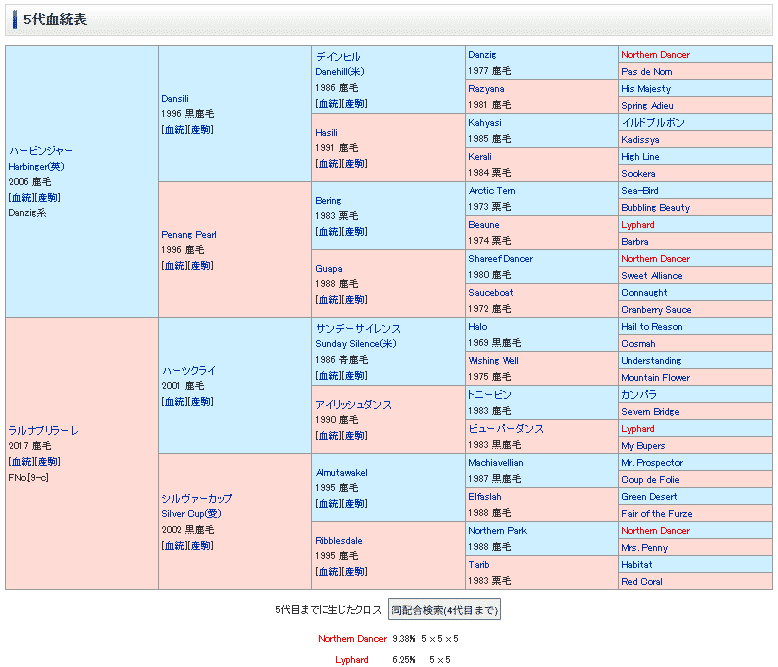Open the Habitat link
778x667 pixels.
[x=637, y=565]
